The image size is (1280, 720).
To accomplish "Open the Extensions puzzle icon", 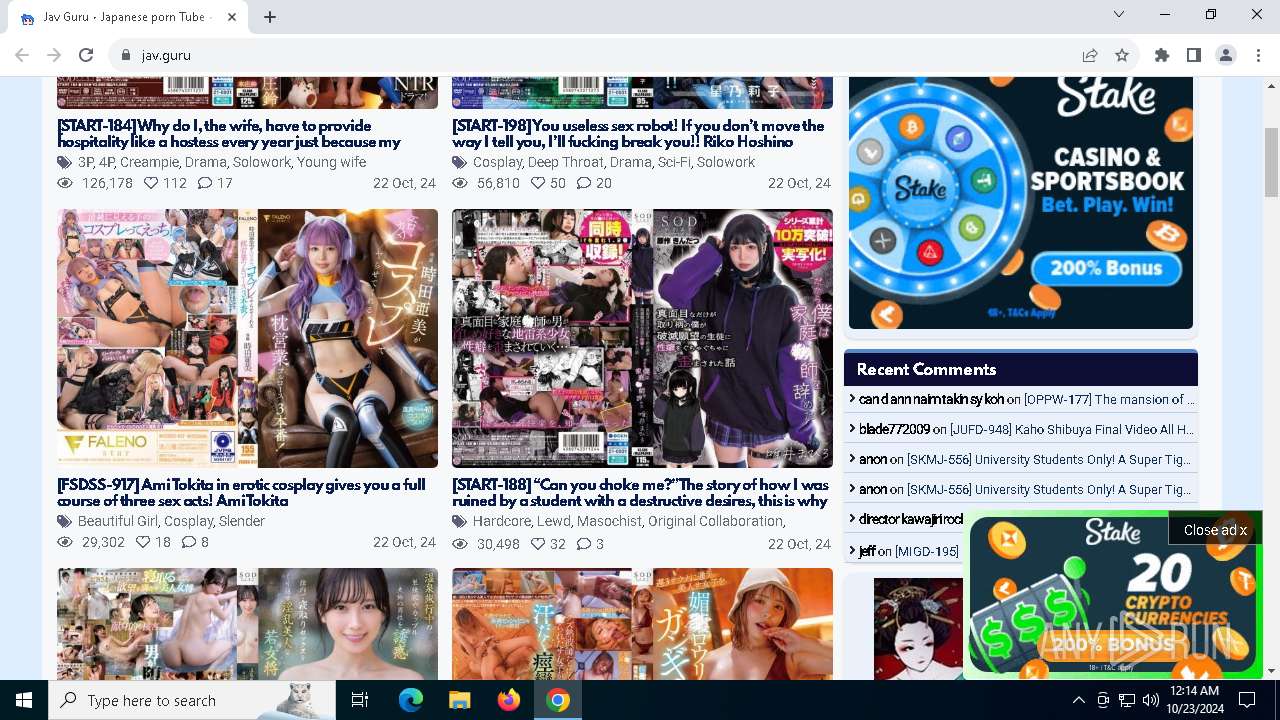I will coord(1162,55).
